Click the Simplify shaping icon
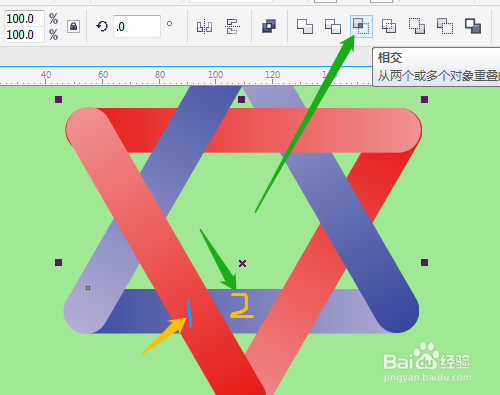Image resolution: width=500 pixels, height=395 pixels. click(x=389, y=26)
